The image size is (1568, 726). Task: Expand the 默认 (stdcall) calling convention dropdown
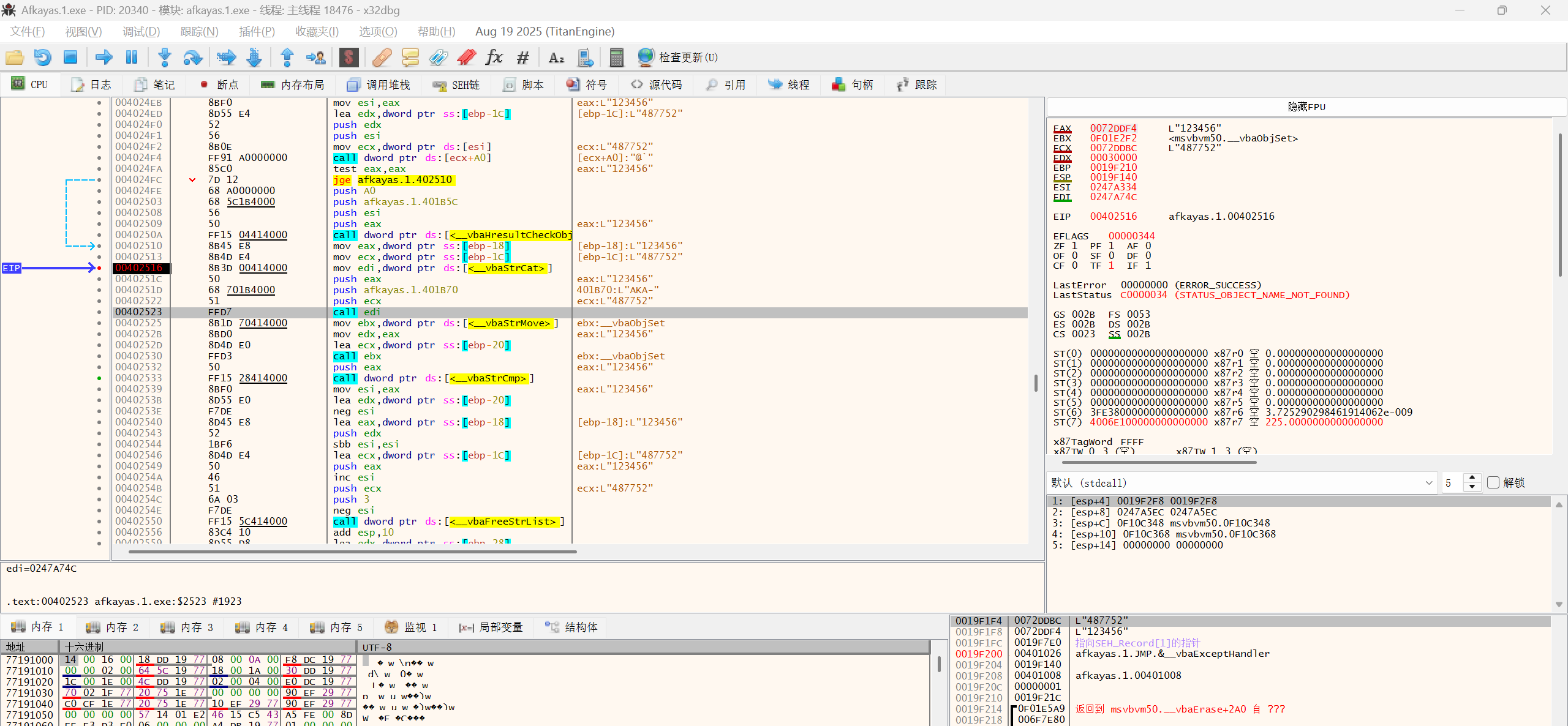coord(1242,482)
